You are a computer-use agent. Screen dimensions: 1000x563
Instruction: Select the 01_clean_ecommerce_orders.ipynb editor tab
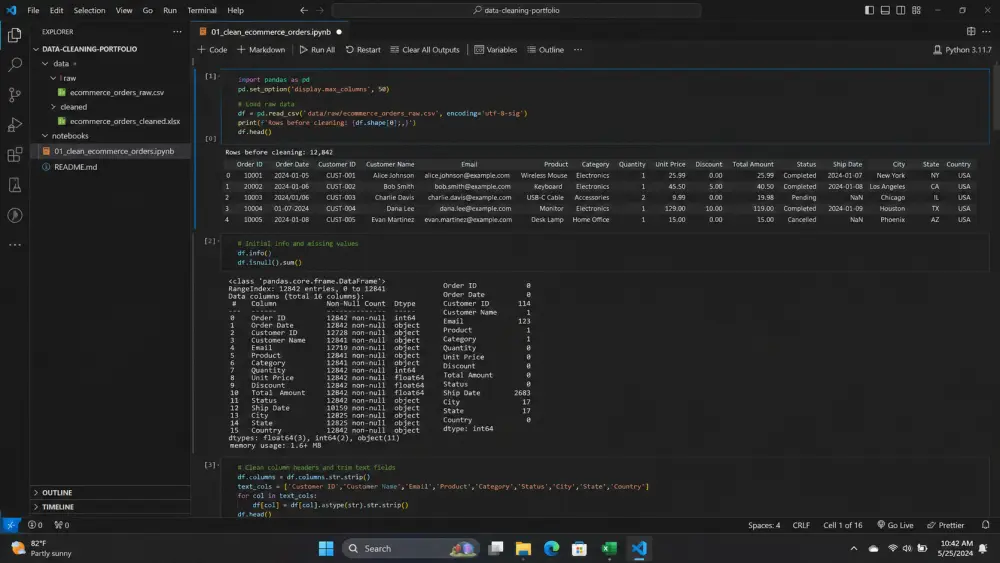(270, 32)
